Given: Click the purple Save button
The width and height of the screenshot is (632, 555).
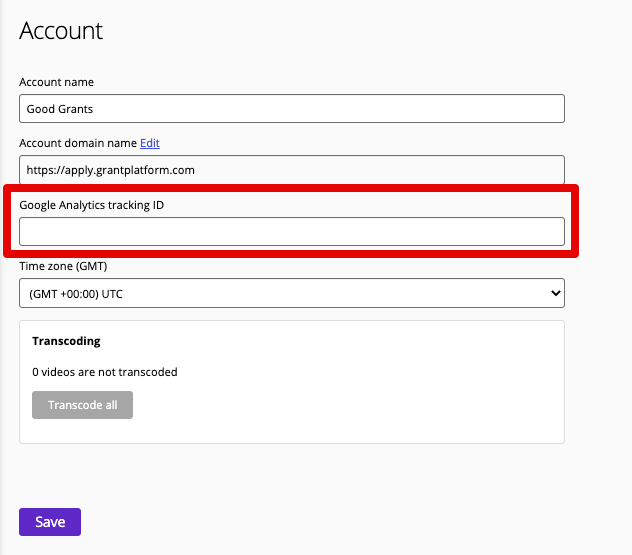Looking at the screenshot, I should [x=50, y=522].
